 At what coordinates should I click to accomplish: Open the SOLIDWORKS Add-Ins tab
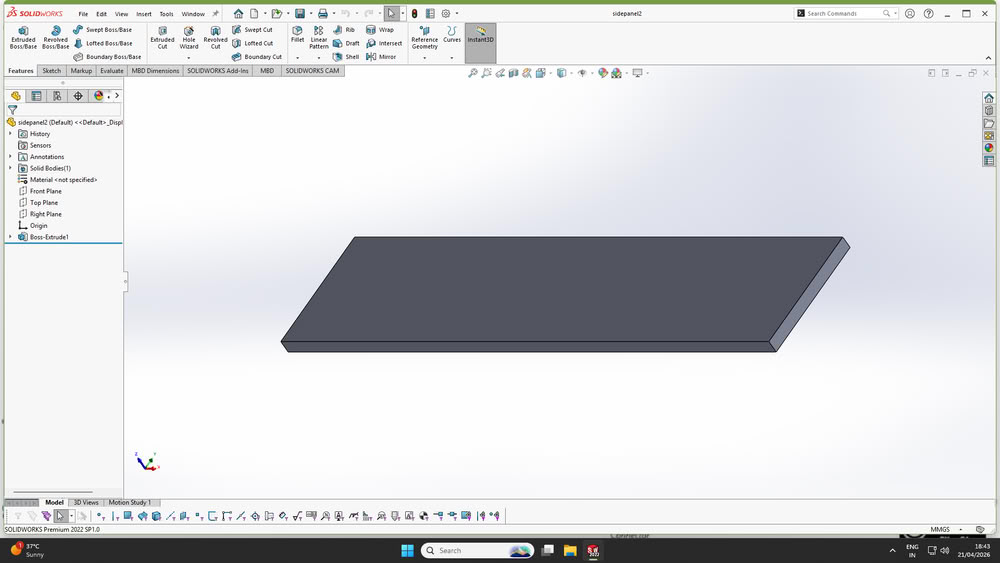point(217,71)
